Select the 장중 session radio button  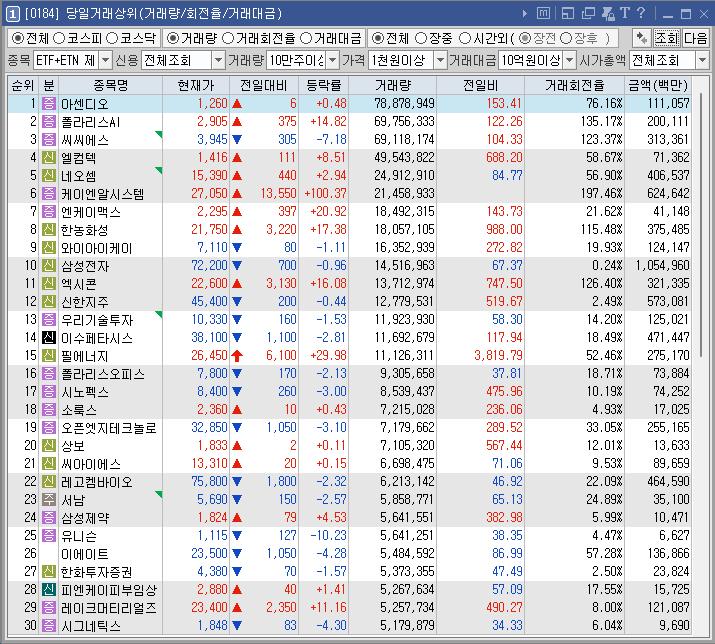click(x=421, y=38)
